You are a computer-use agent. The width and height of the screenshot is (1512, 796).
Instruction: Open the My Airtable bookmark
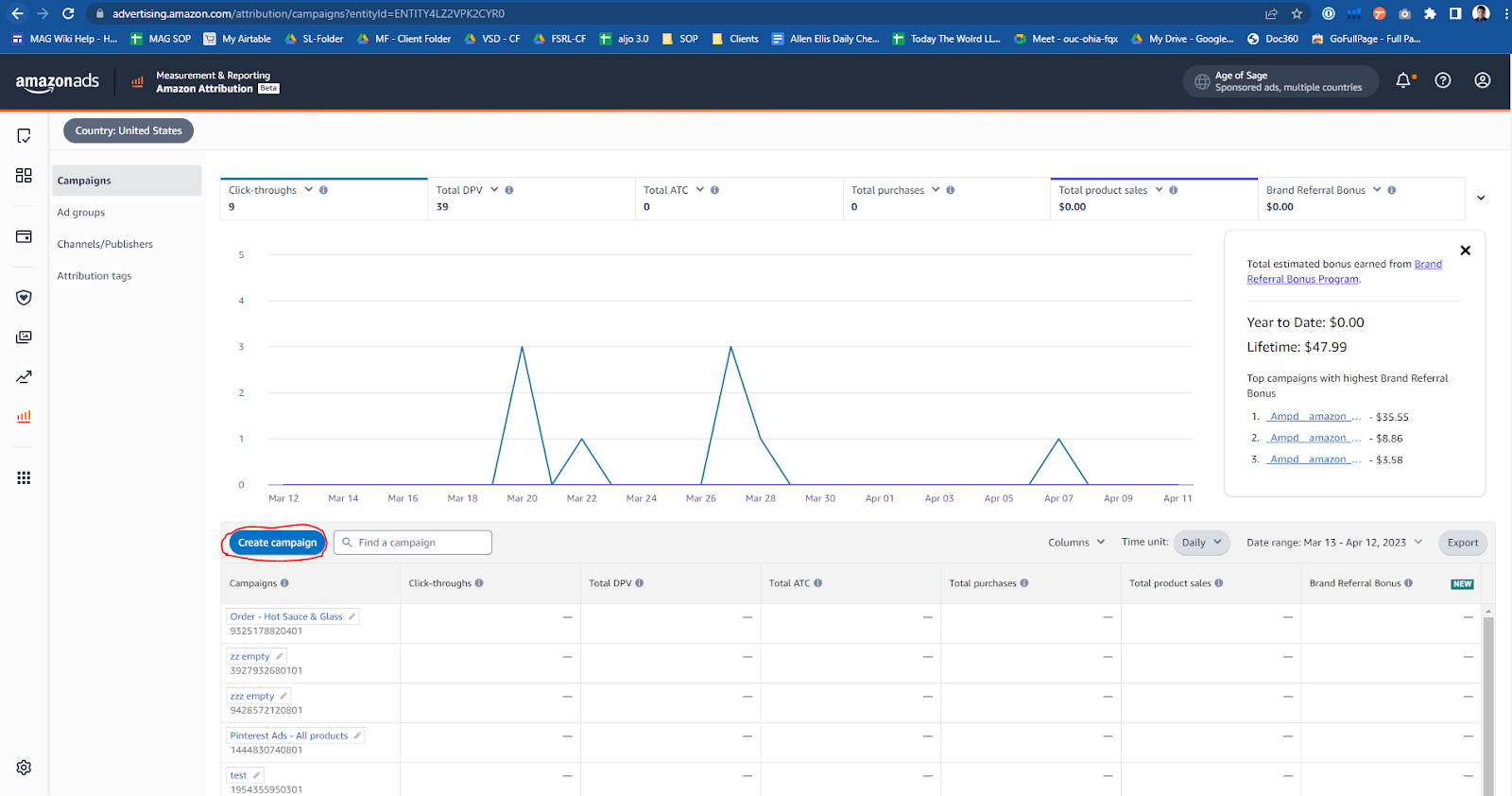237,39
